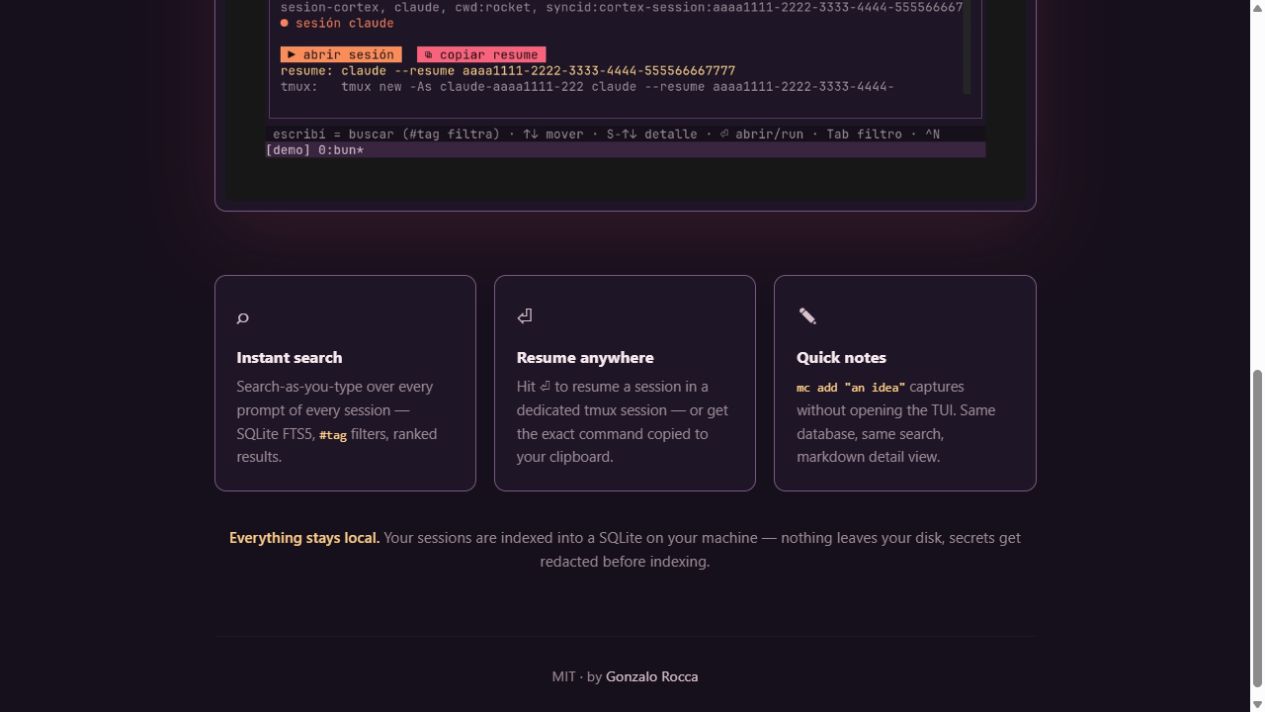Click the 'MIT' license text in footer

pos(564,677)
